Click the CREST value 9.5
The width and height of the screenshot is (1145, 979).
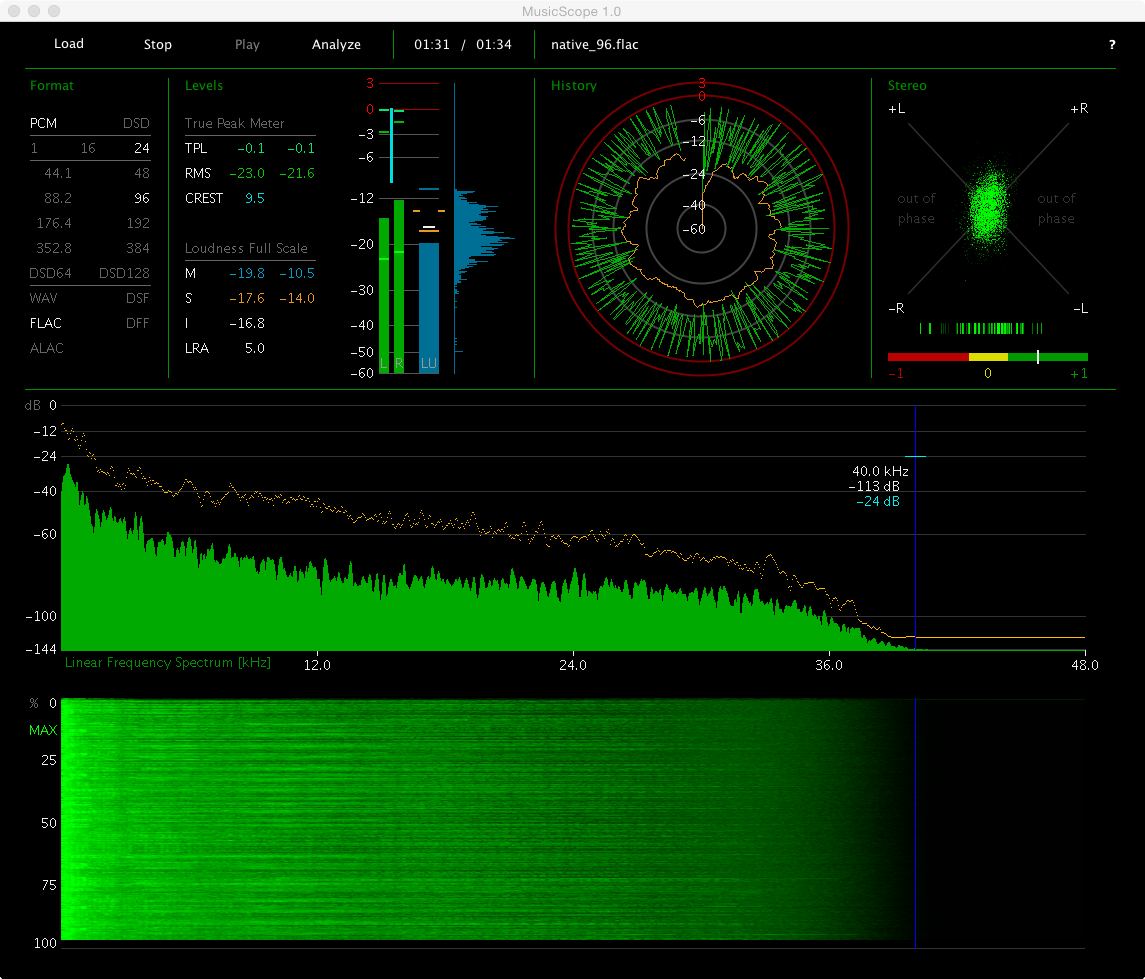coord(255,198)
